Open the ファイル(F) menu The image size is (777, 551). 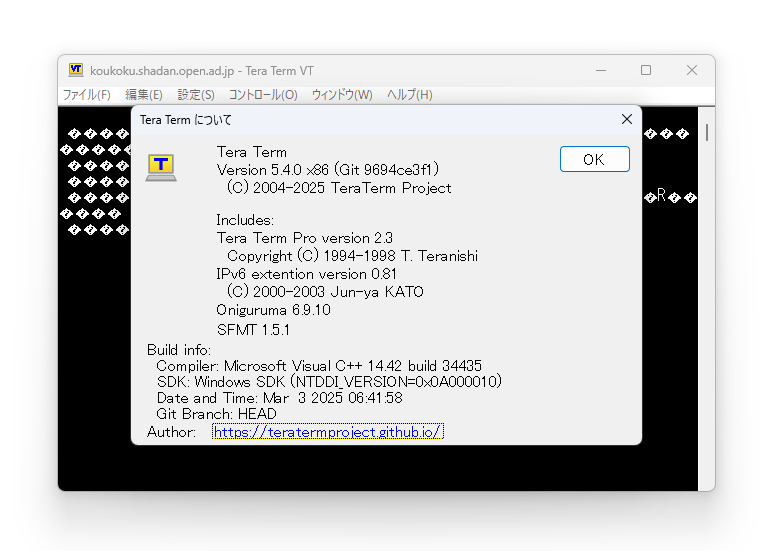[87, 95]
